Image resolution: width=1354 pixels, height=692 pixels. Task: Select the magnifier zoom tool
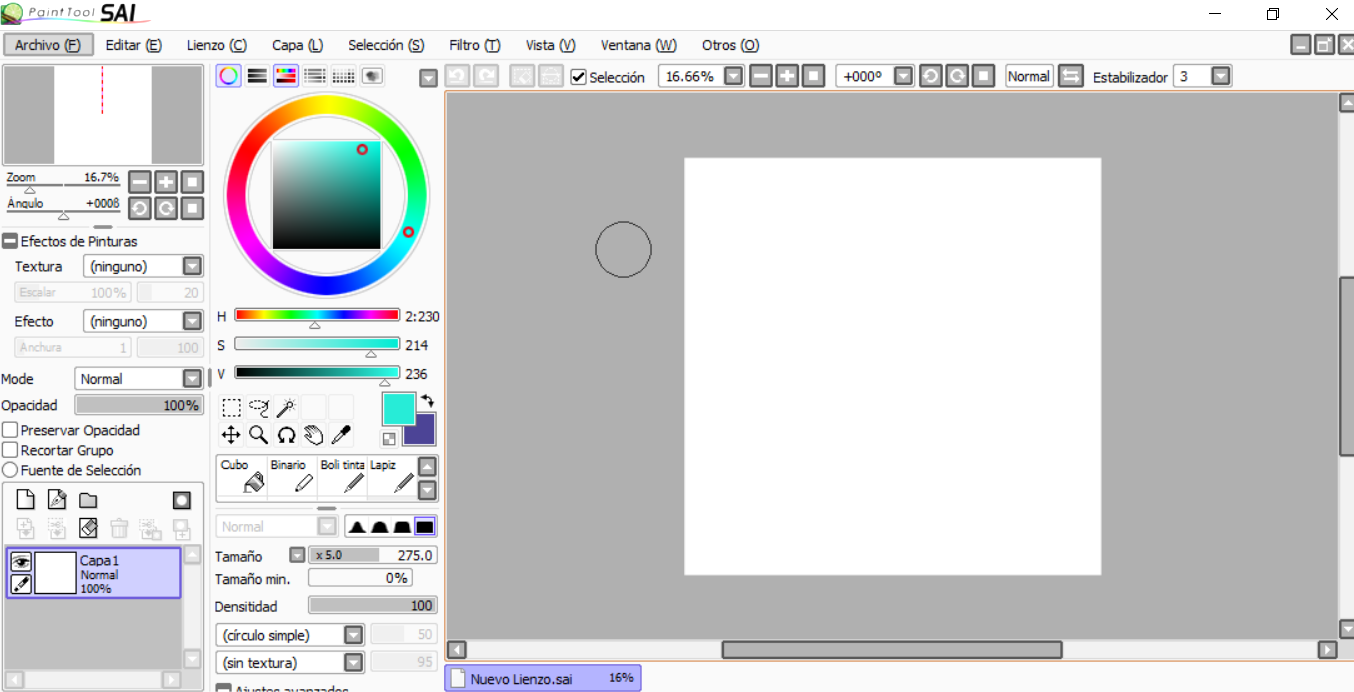259,434
